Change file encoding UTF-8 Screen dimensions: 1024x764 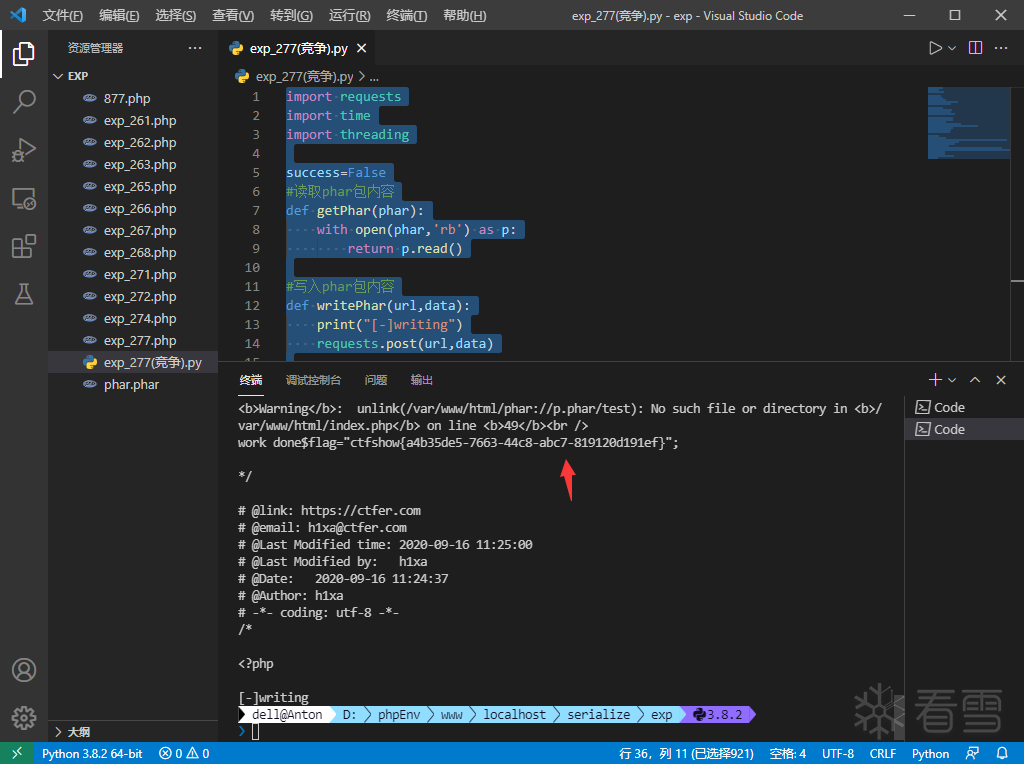tap(838, 754)
